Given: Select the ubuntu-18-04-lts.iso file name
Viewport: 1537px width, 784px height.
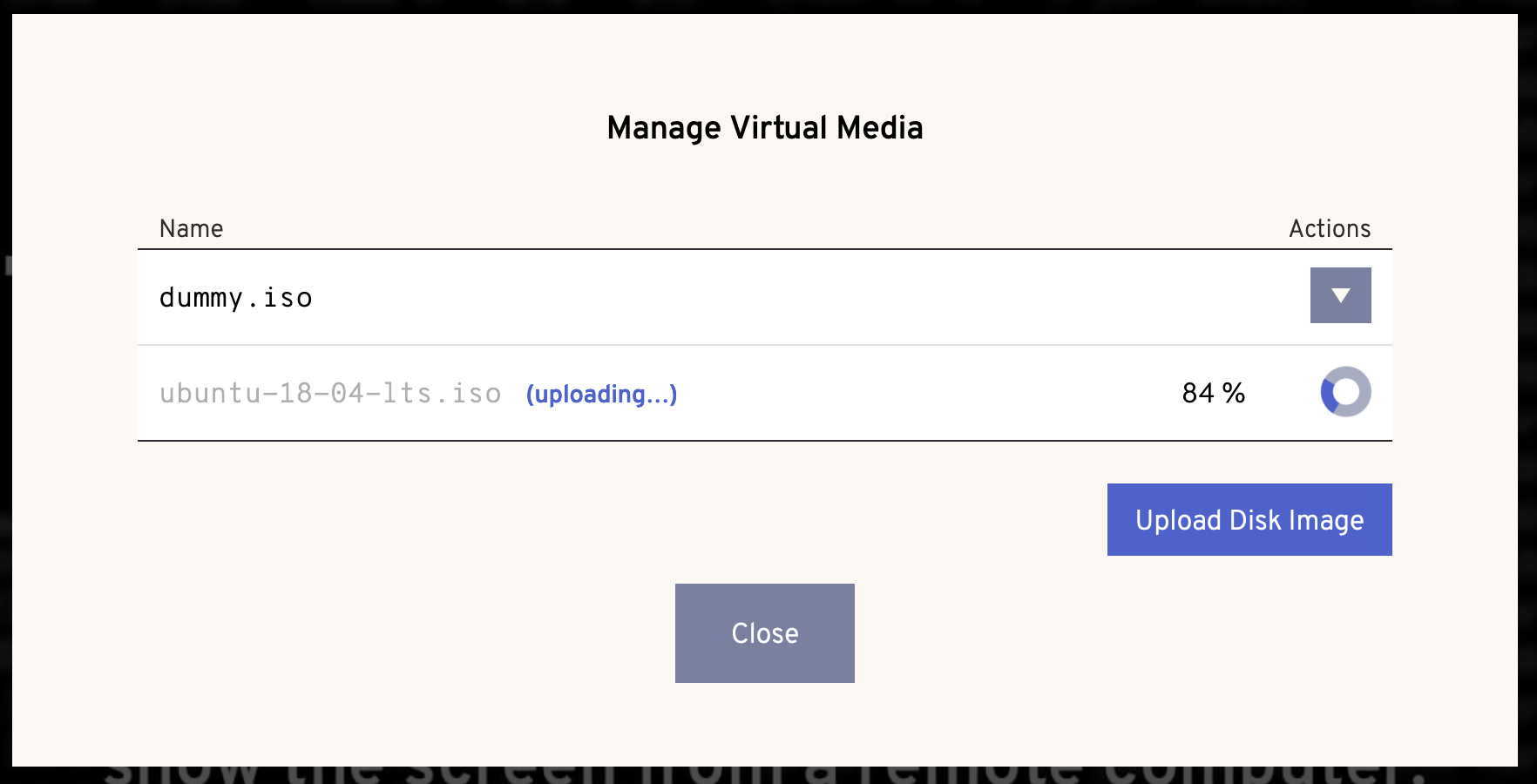Looking at the screenshot, I should [330, 393].
